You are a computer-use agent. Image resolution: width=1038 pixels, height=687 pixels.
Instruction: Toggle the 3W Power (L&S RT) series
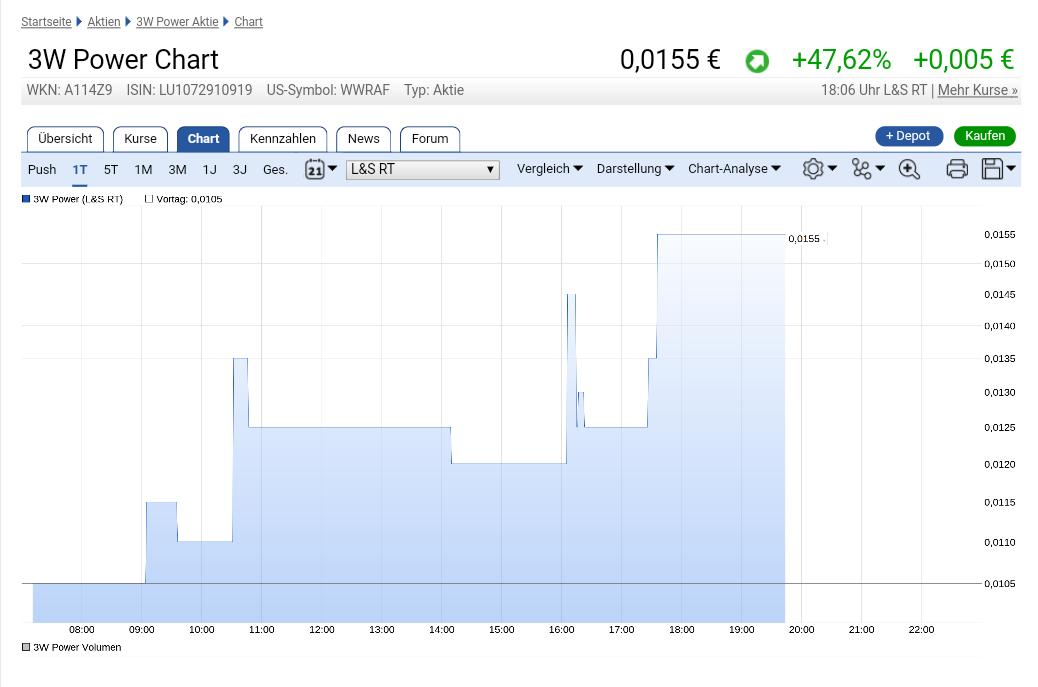26,199
